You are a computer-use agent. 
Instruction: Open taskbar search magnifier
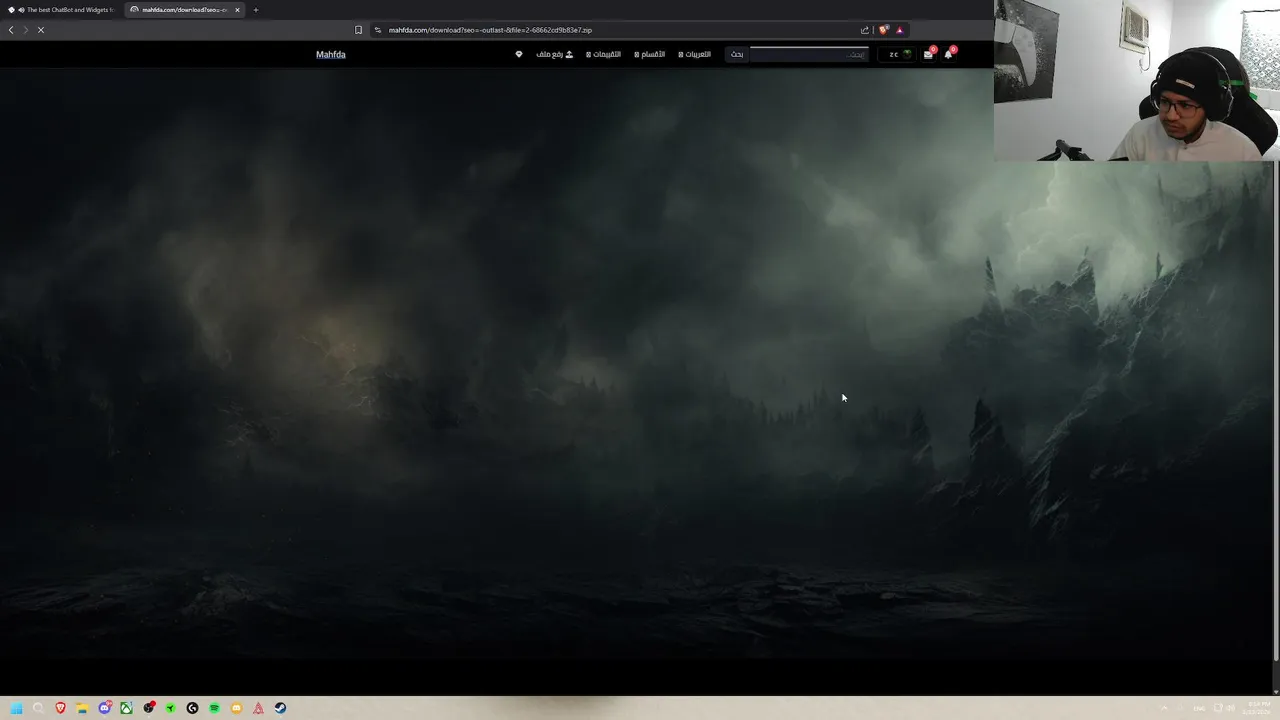point(38,708)
